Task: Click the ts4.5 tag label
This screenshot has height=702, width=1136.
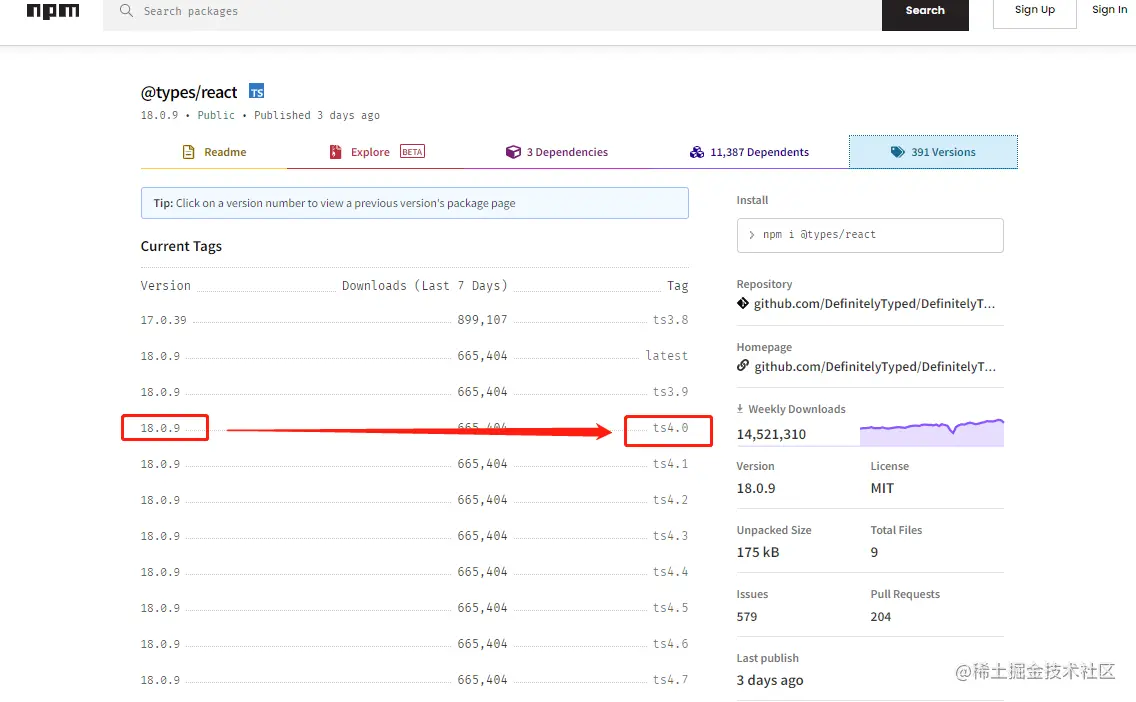Action: point(670,608)
